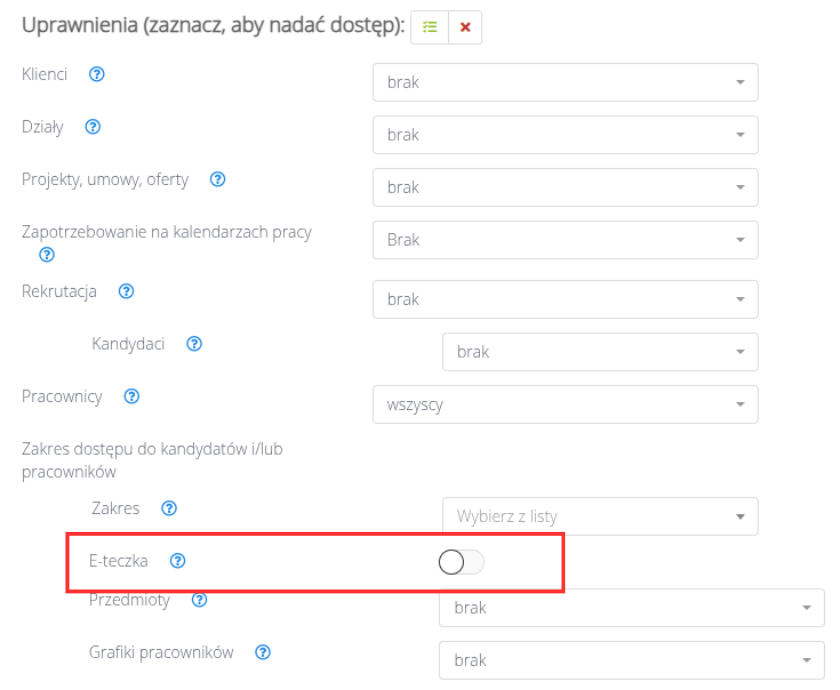Viewport: 840px width, 690px height.
Task: Click help icon for Projekty, umowy, oferty
Action: click(218, 179)
